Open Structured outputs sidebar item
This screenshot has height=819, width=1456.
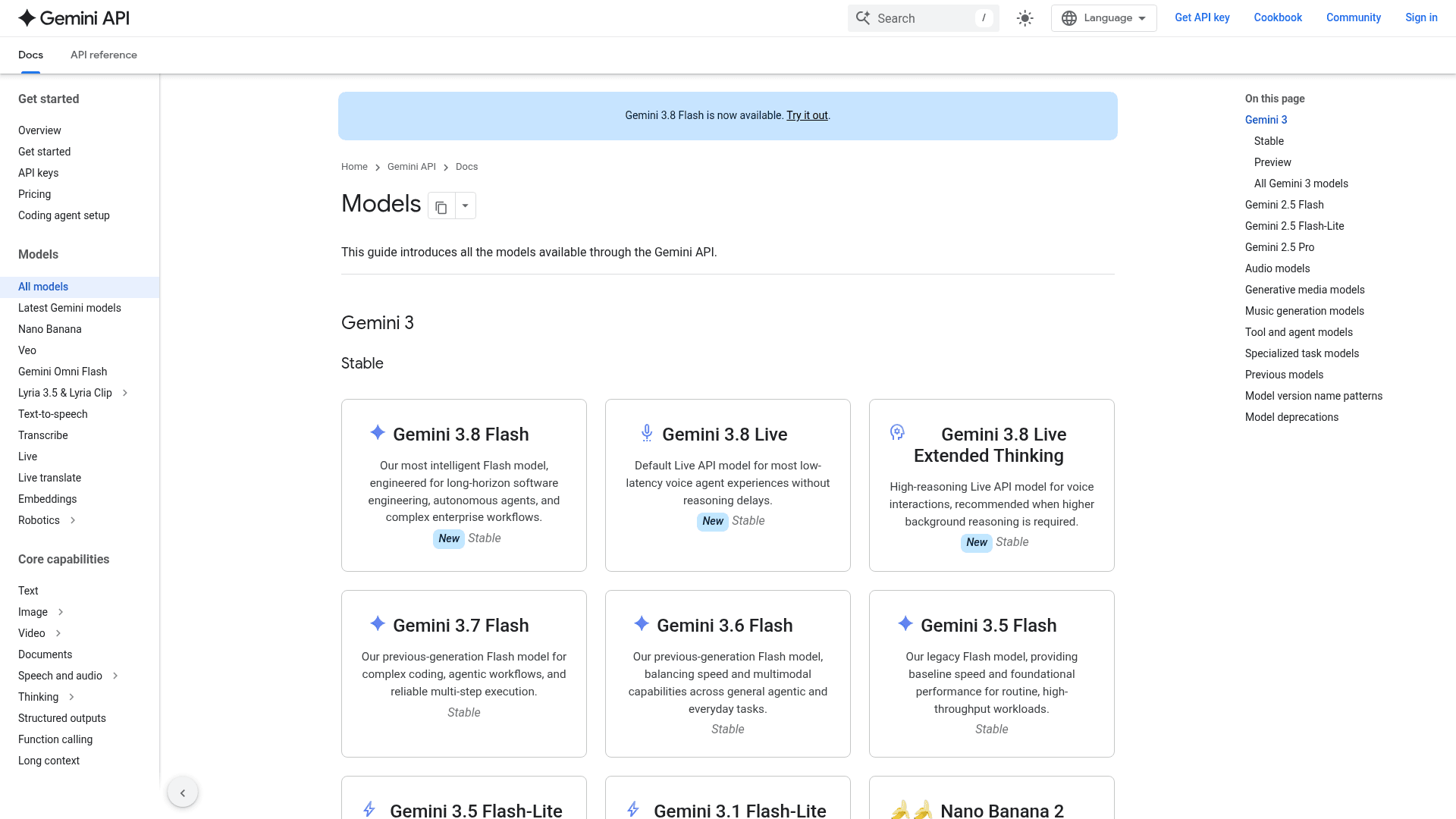62,718
